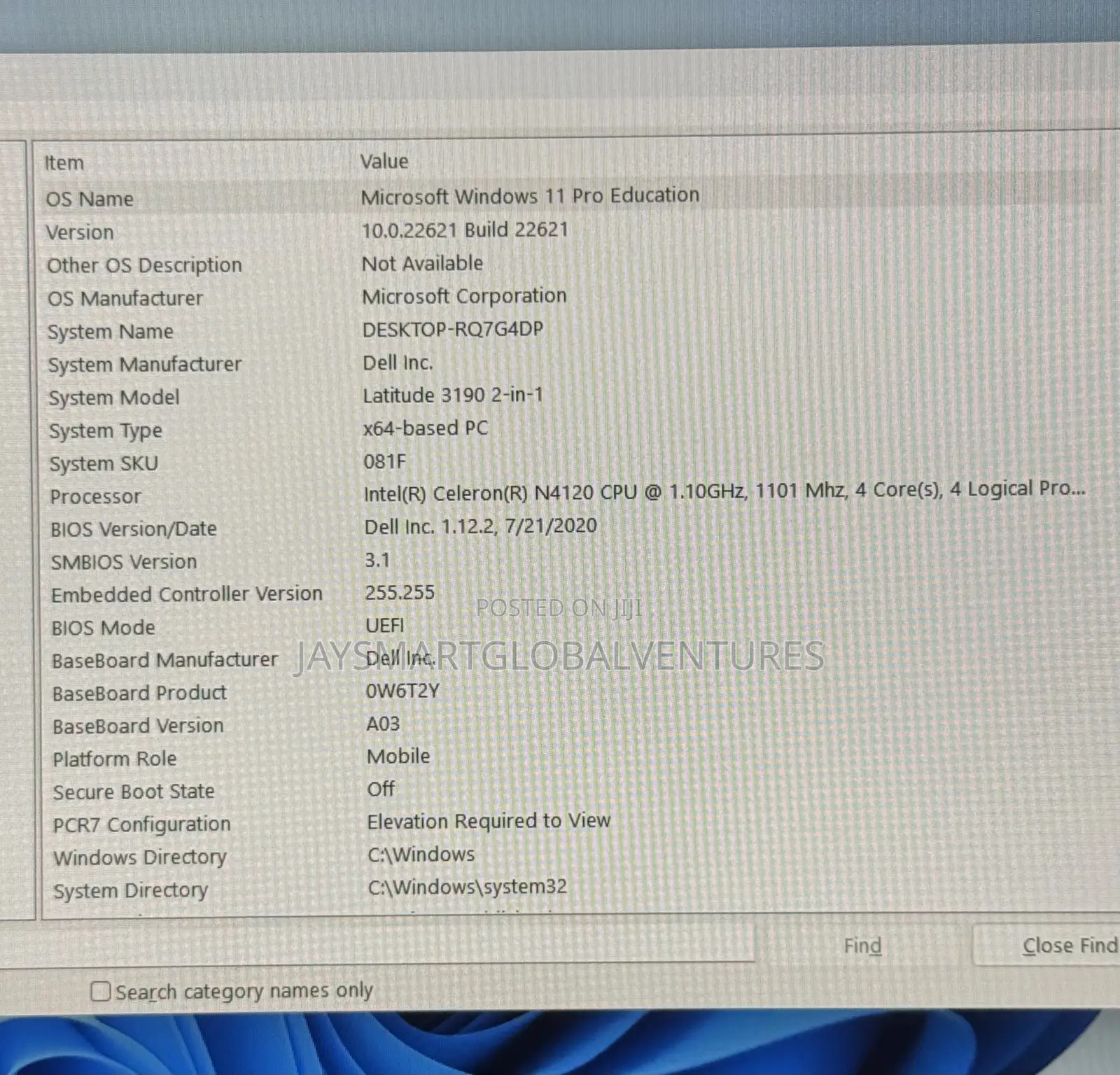
Task: Click value 'C:\Windows\system32'
Action: (468, 887)
